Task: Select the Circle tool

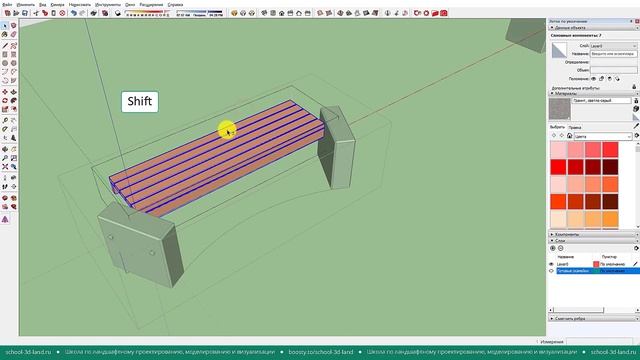Action: (5, 63)
